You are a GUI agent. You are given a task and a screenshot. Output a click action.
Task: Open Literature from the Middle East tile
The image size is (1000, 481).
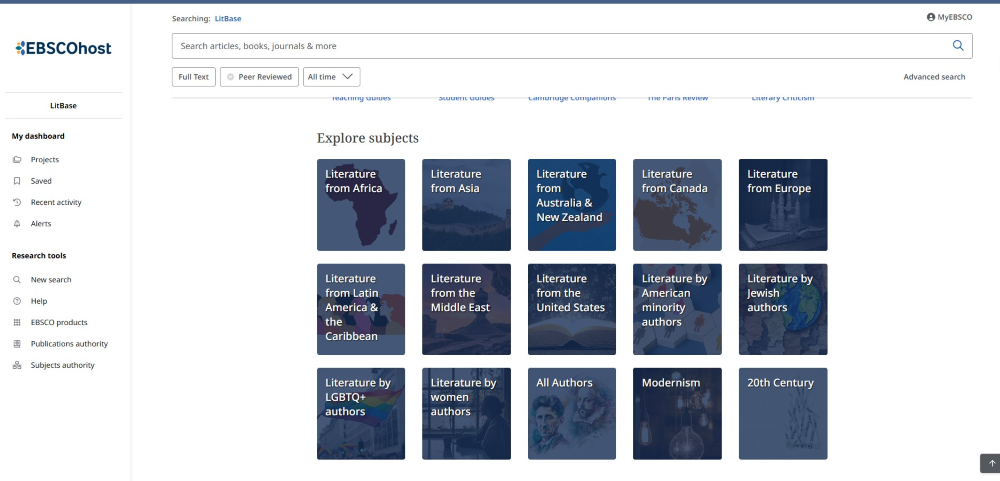(466, 309)
